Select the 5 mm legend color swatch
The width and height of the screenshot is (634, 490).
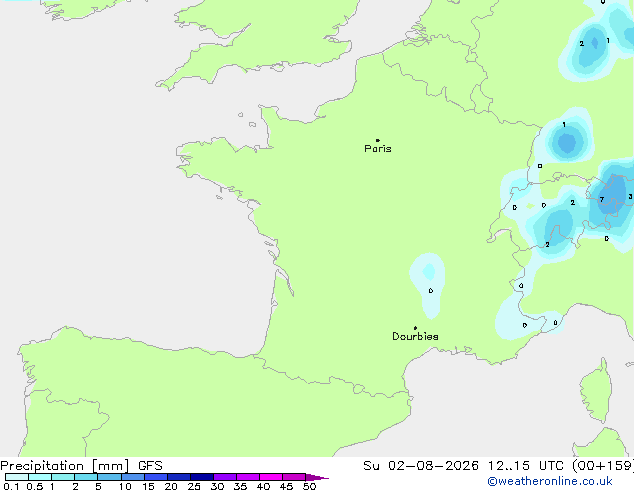(109, 477)
